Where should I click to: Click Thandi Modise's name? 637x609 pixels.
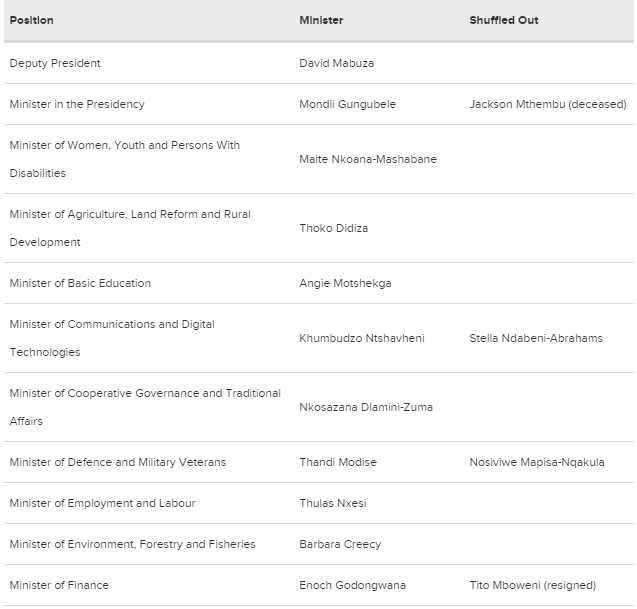(x=338, y=462)
